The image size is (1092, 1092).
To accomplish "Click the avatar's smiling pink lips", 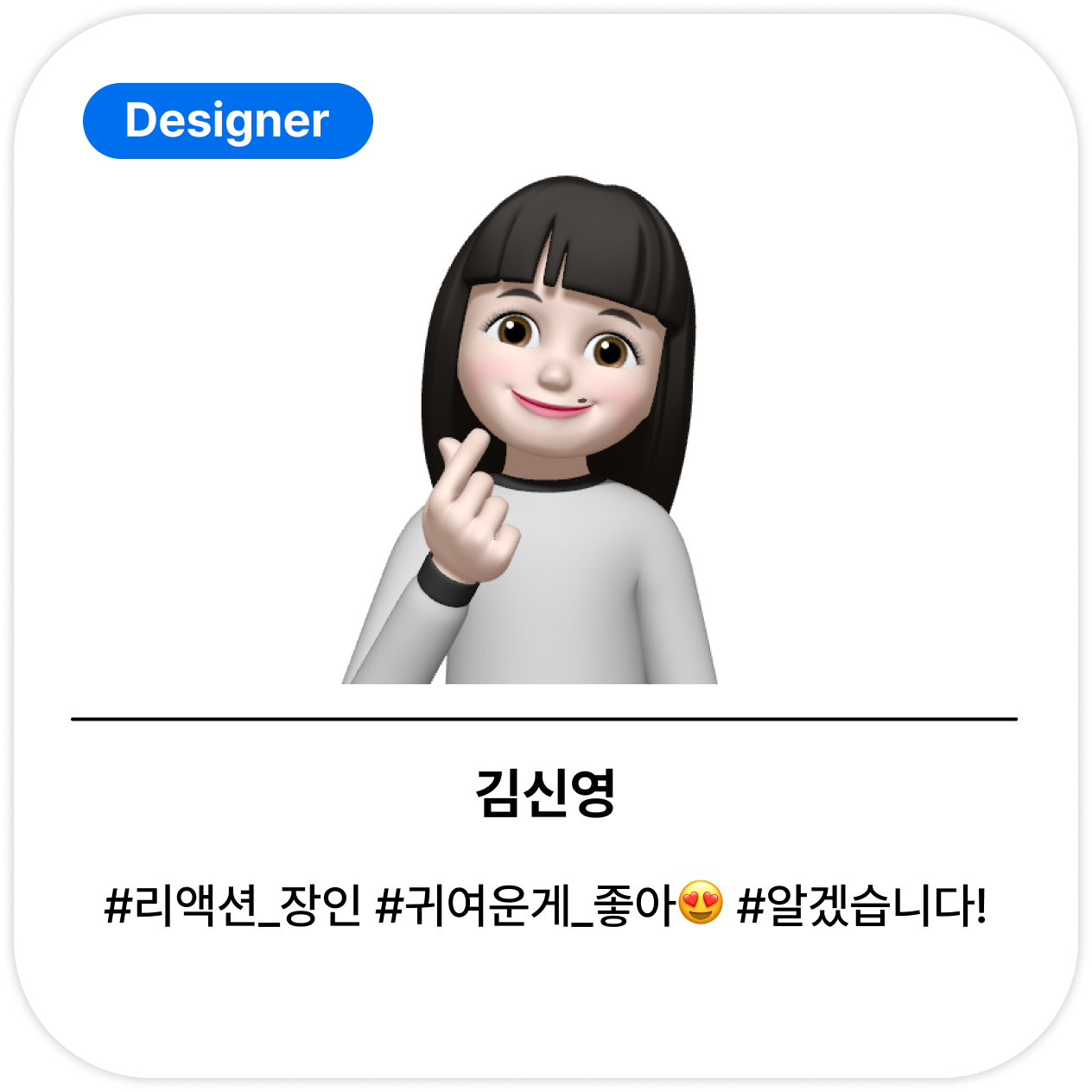I will tap(551, 403).
